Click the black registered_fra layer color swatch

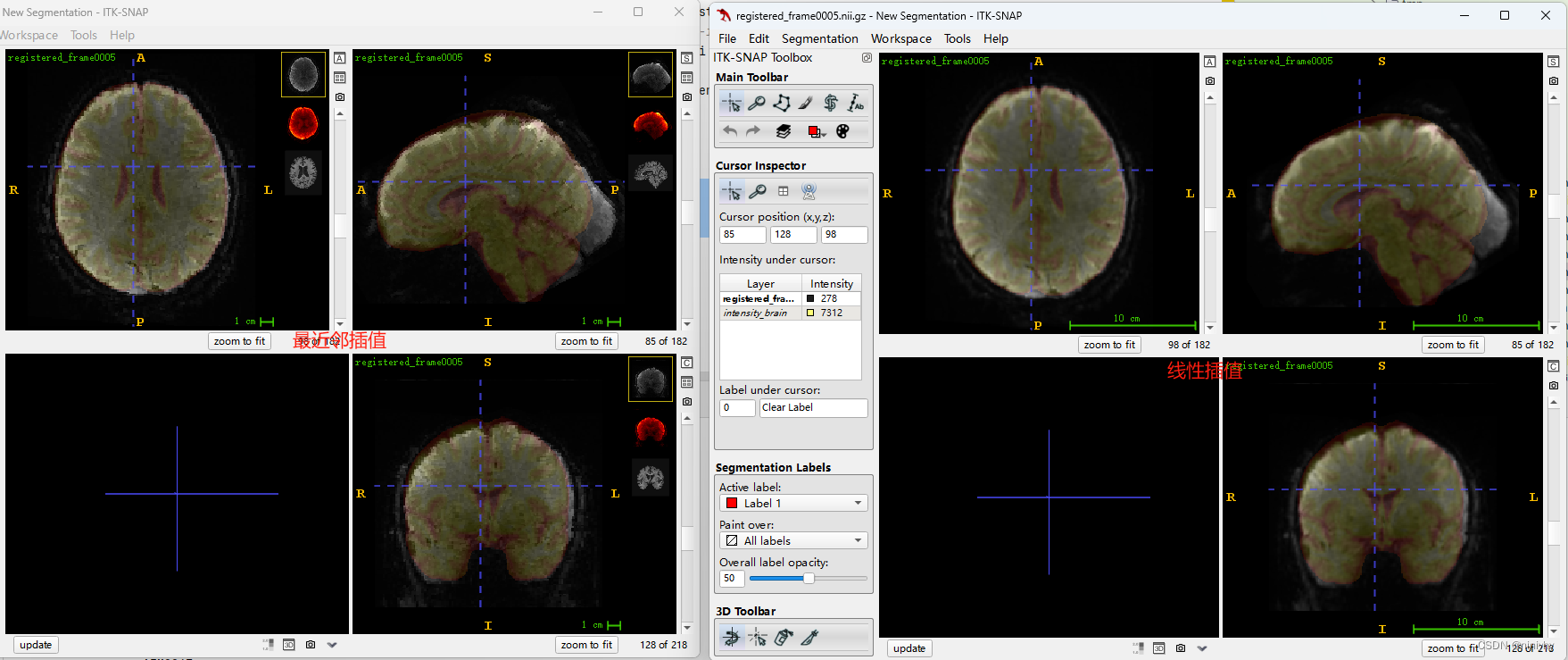coord(810,299)
